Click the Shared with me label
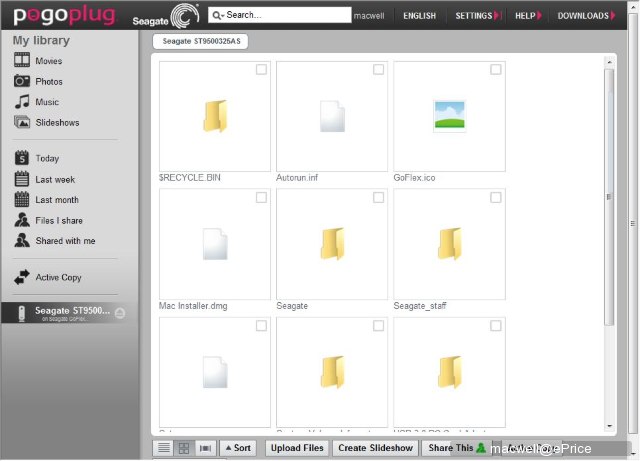The image size is (640, 461). pyautogui.click(x=65, y=241)
